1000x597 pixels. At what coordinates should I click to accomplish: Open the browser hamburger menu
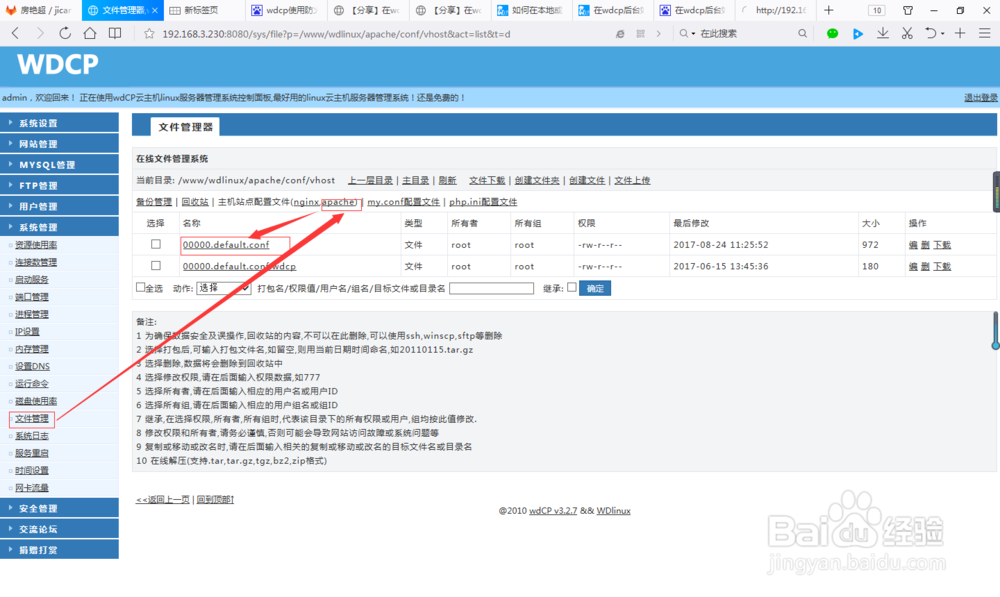coord(985,33)
